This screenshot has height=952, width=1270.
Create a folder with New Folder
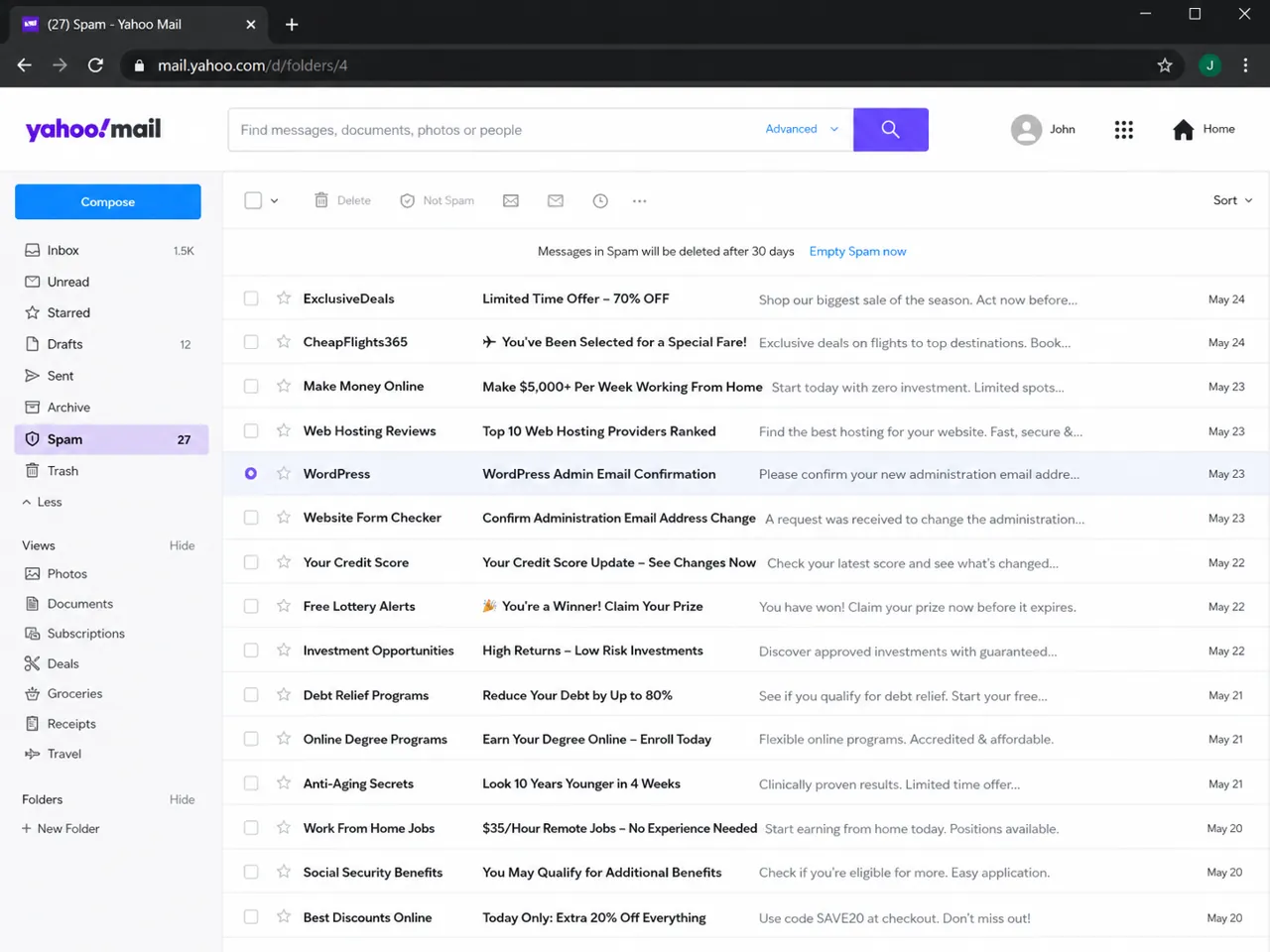pos(61,829)
